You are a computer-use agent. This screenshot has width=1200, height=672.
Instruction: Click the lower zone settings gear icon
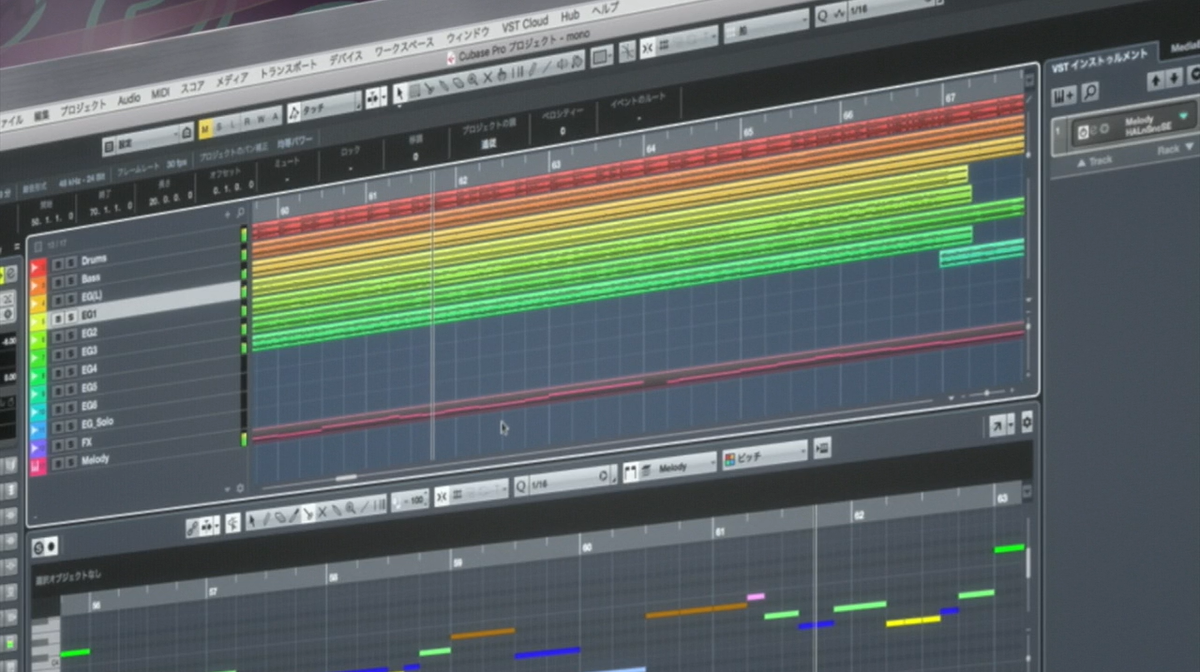1026,422
